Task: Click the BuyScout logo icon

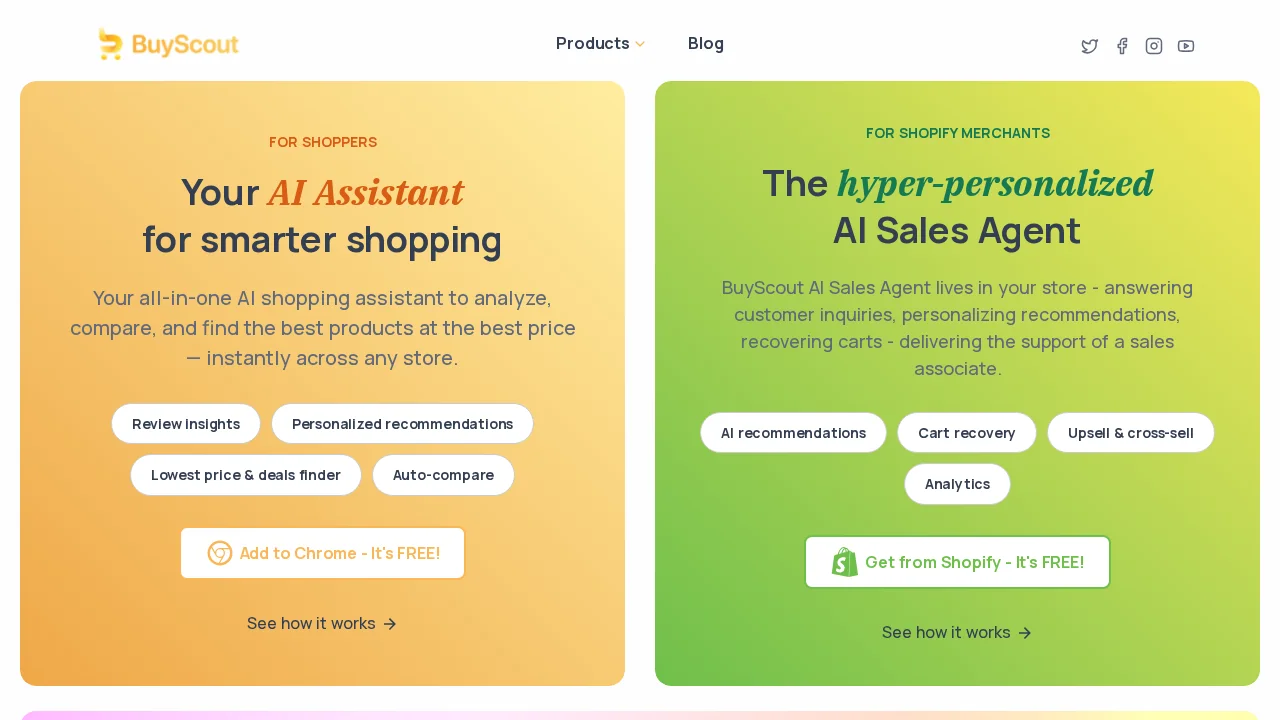Action: click(x=111, y=44)
